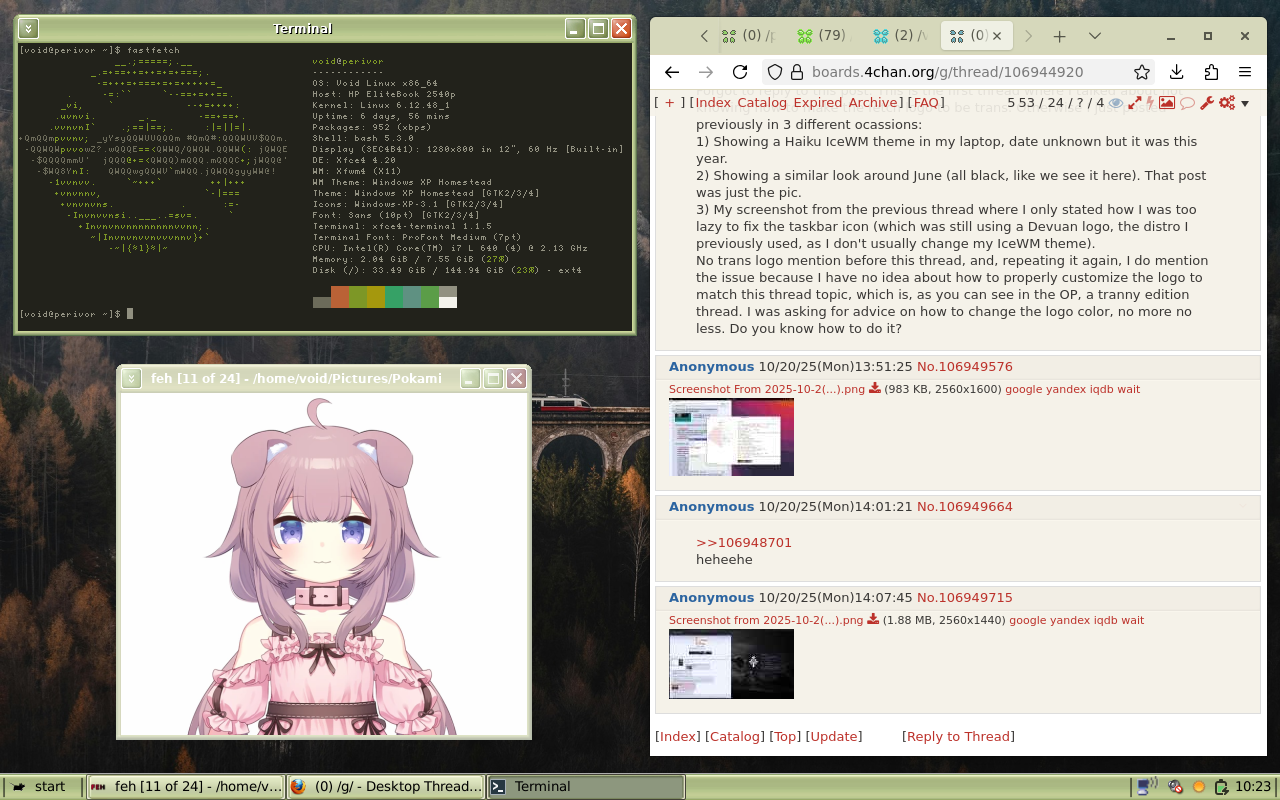Click post number No.106949715
The image size is (1280, 800).
pyautogui.click(x=964, y=598)
